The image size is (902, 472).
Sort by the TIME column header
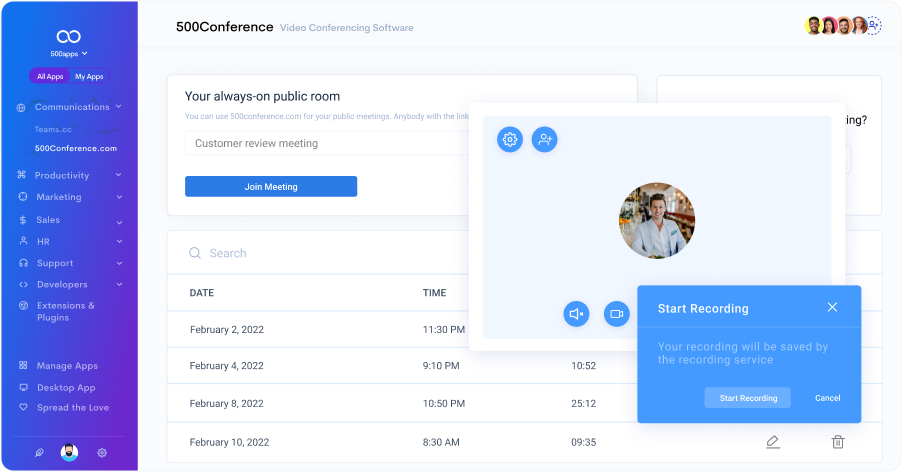434,293
